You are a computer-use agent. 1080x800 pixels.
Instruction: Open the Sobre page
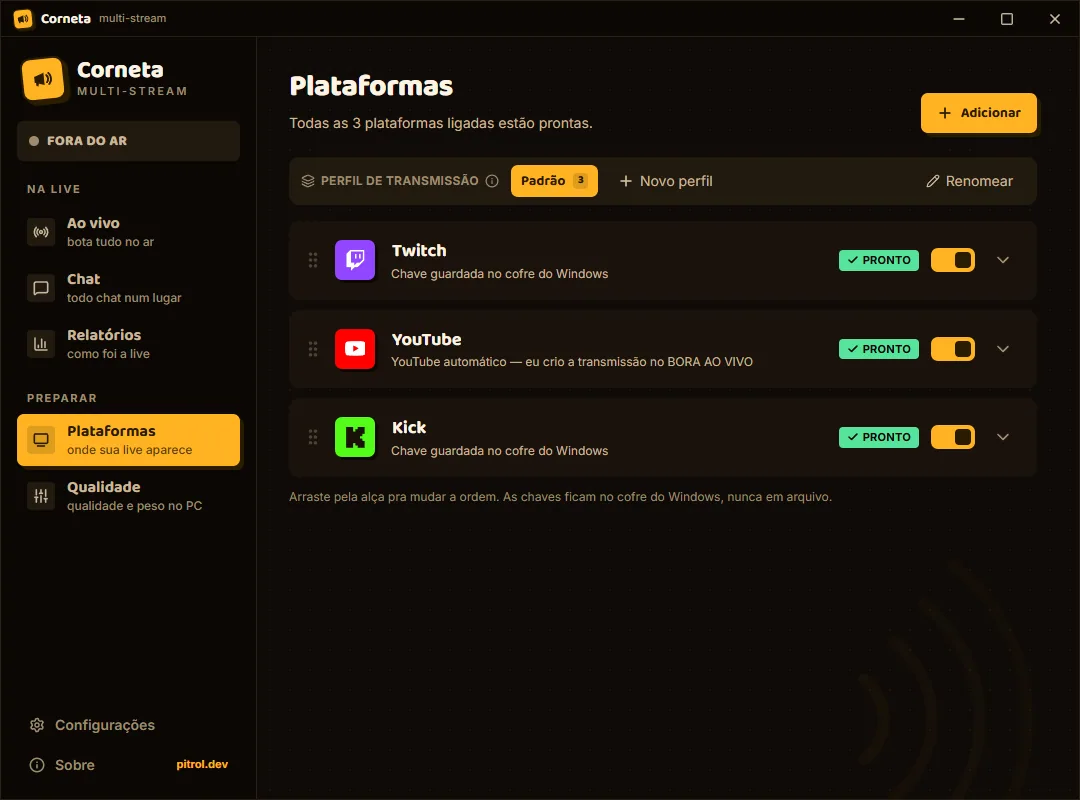(x=62, y=765)
